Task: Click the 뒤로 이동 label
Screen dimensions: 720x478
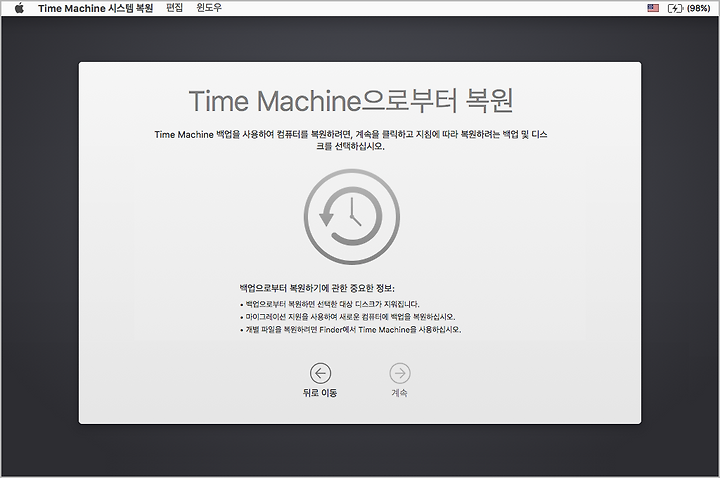Action: pos(320,393)
